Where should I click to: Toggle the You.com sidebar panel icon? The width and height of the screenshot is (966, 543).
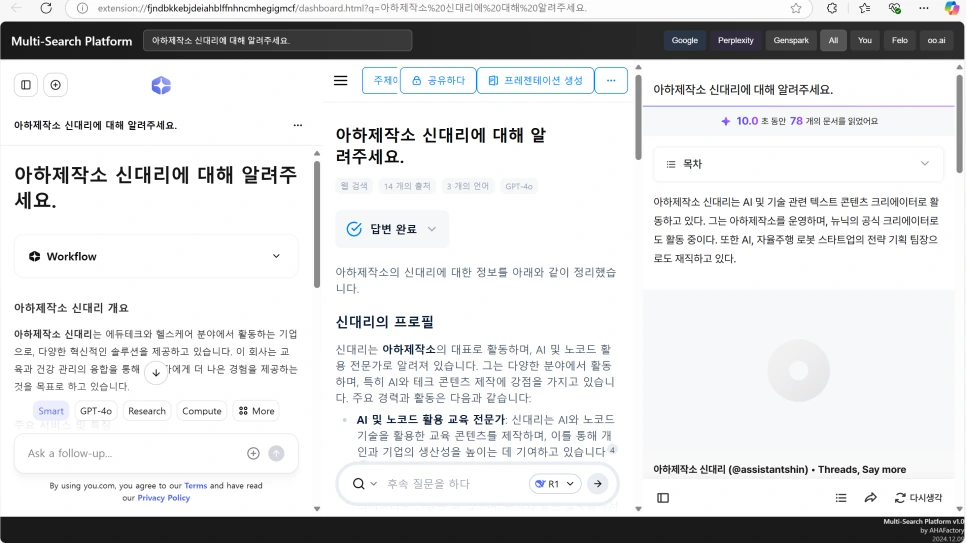click(26, 85)
